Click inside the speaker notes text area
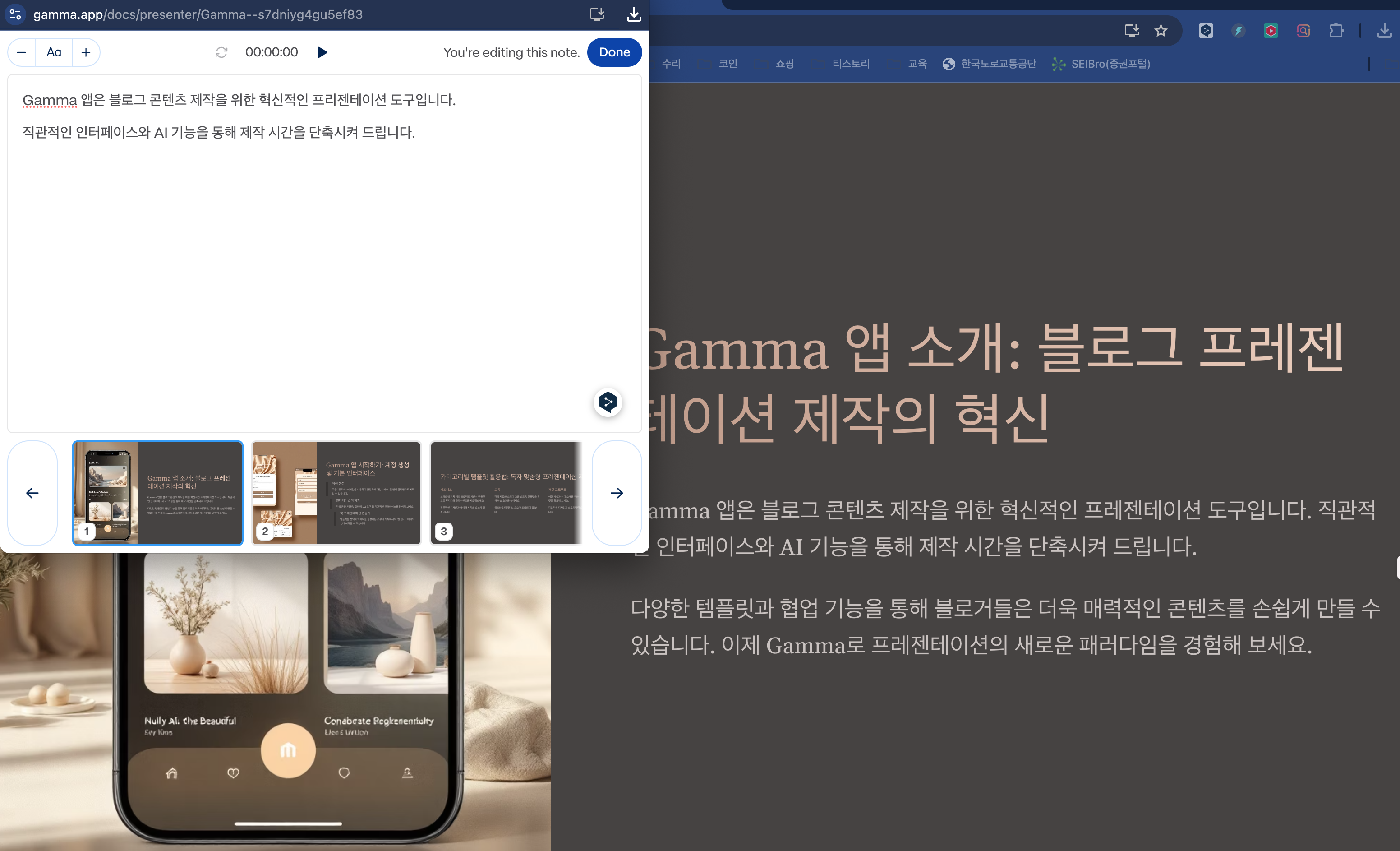 [324, 253]
